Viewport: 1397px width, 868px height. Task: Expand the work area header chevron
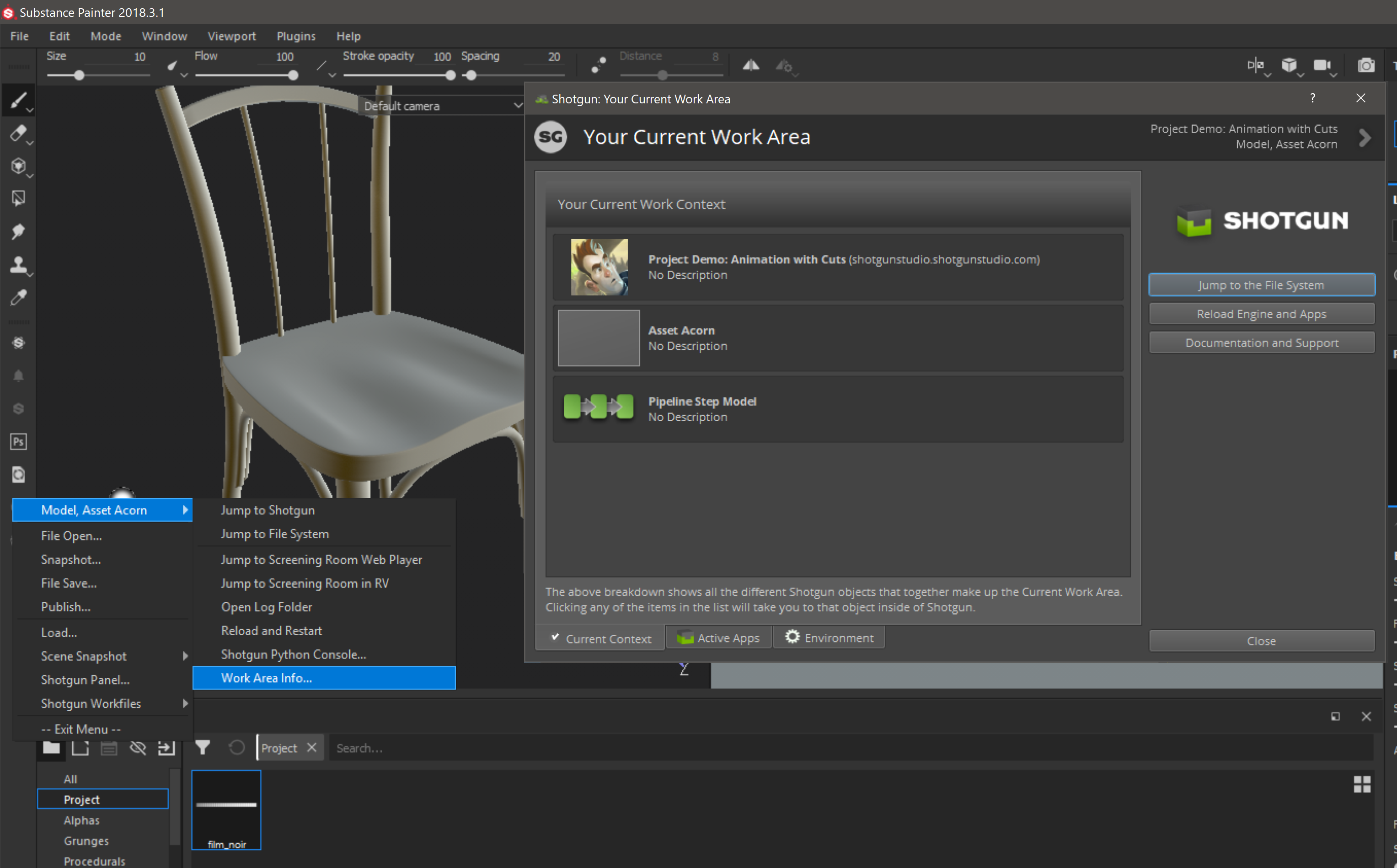click(1365, 137)
